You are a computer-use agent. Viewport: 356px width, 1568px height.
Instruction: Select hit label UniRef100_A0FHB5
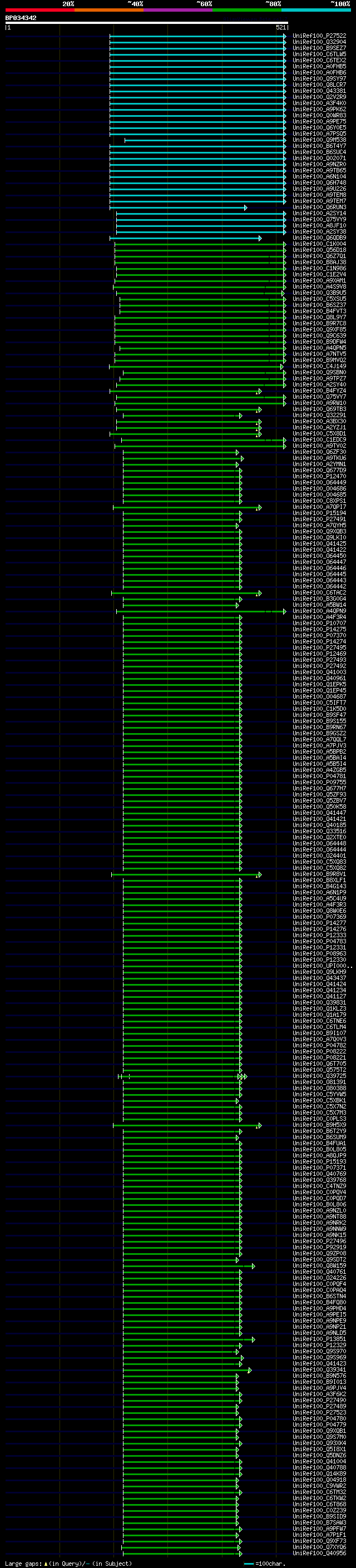319,66
